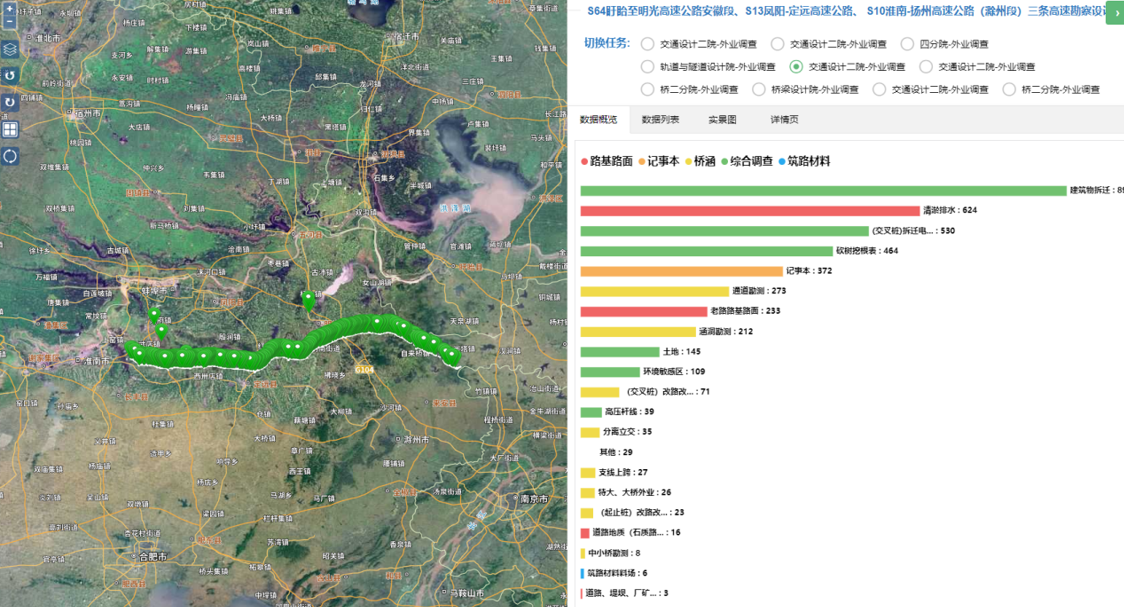Screen dimensions: 1124x607
Task: Click the counterclockwise rotate map icon
Action: tap(9, 76)
